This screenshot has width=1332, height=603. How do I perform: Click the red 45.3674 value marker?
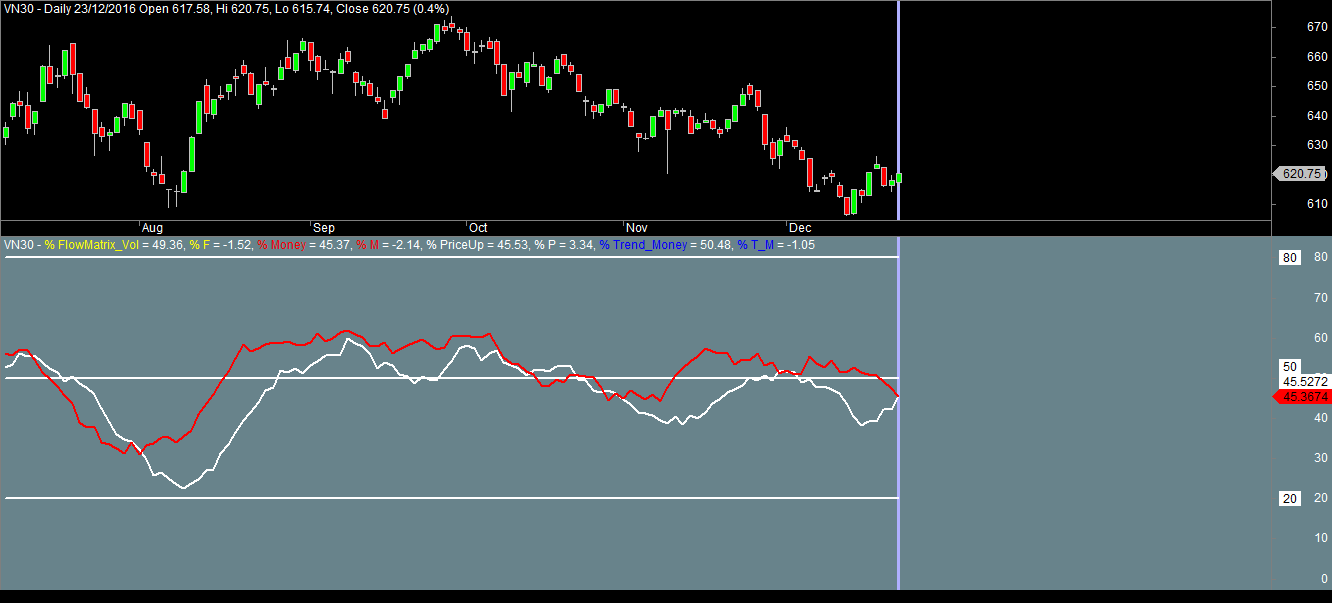[x=1304, y=397]
